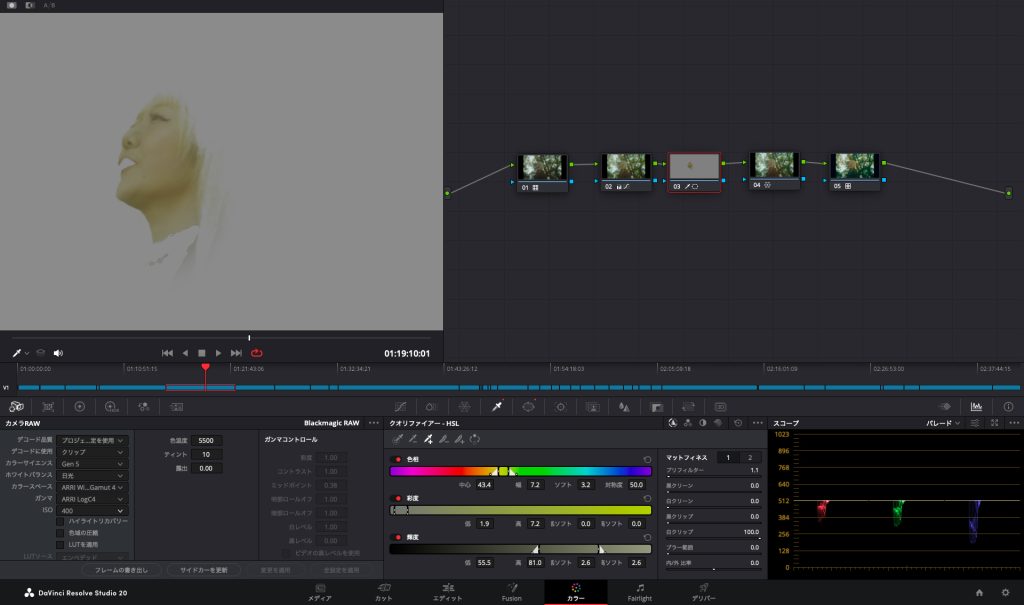Reset the 色相 hue qualifier range
1024x605 pixels.
tap(647, 459)
